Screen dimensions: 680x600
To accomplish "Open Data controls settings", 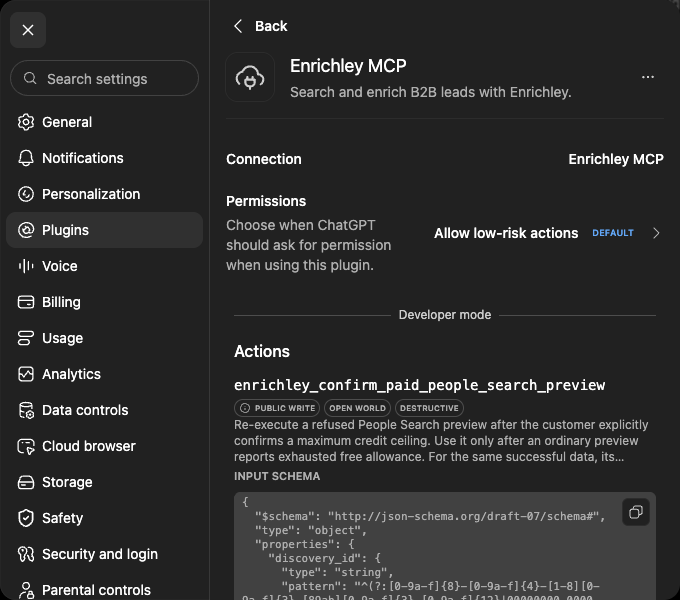I will (x=105, y=410).
